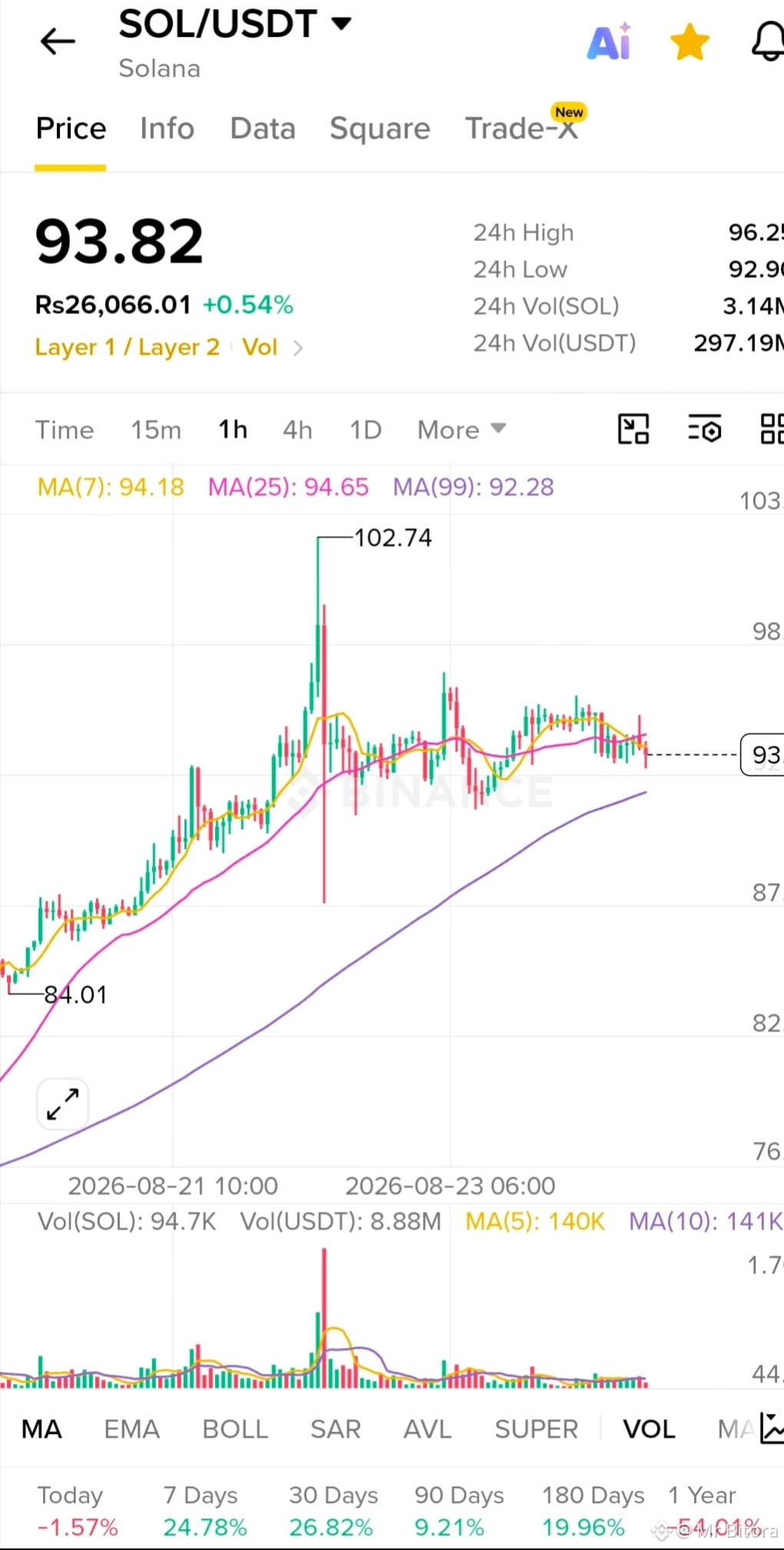Open the Square tab

point(380,128)
